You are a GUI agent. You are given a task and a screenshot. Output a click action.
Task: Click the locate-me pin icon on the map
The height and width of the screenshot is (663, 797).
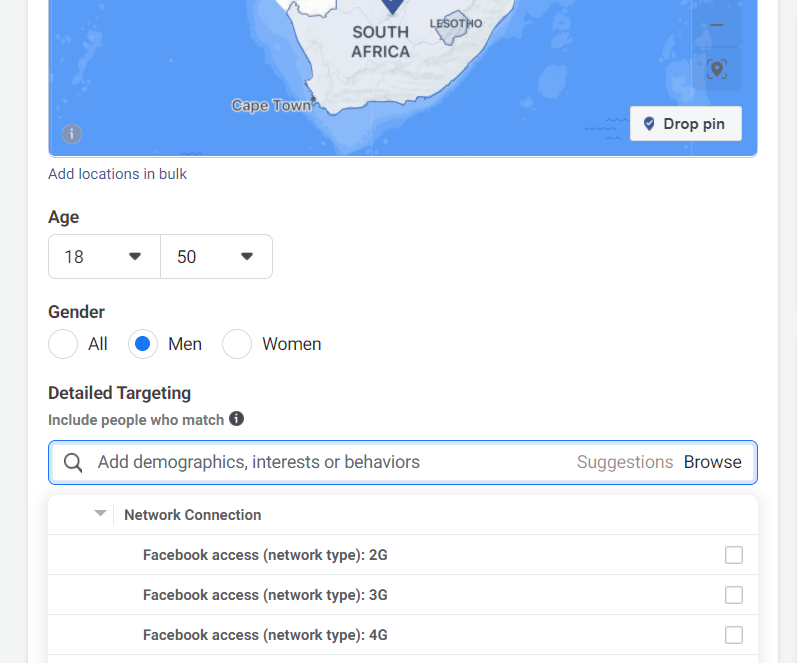tap(717, 69)
